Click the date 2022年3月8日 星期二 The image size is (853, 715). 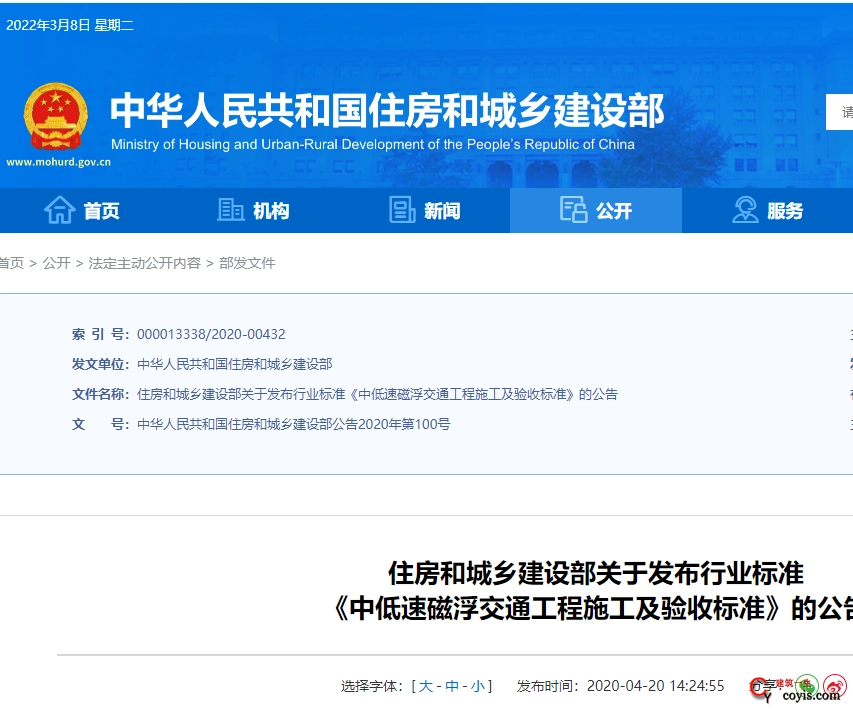coord(70,25)
